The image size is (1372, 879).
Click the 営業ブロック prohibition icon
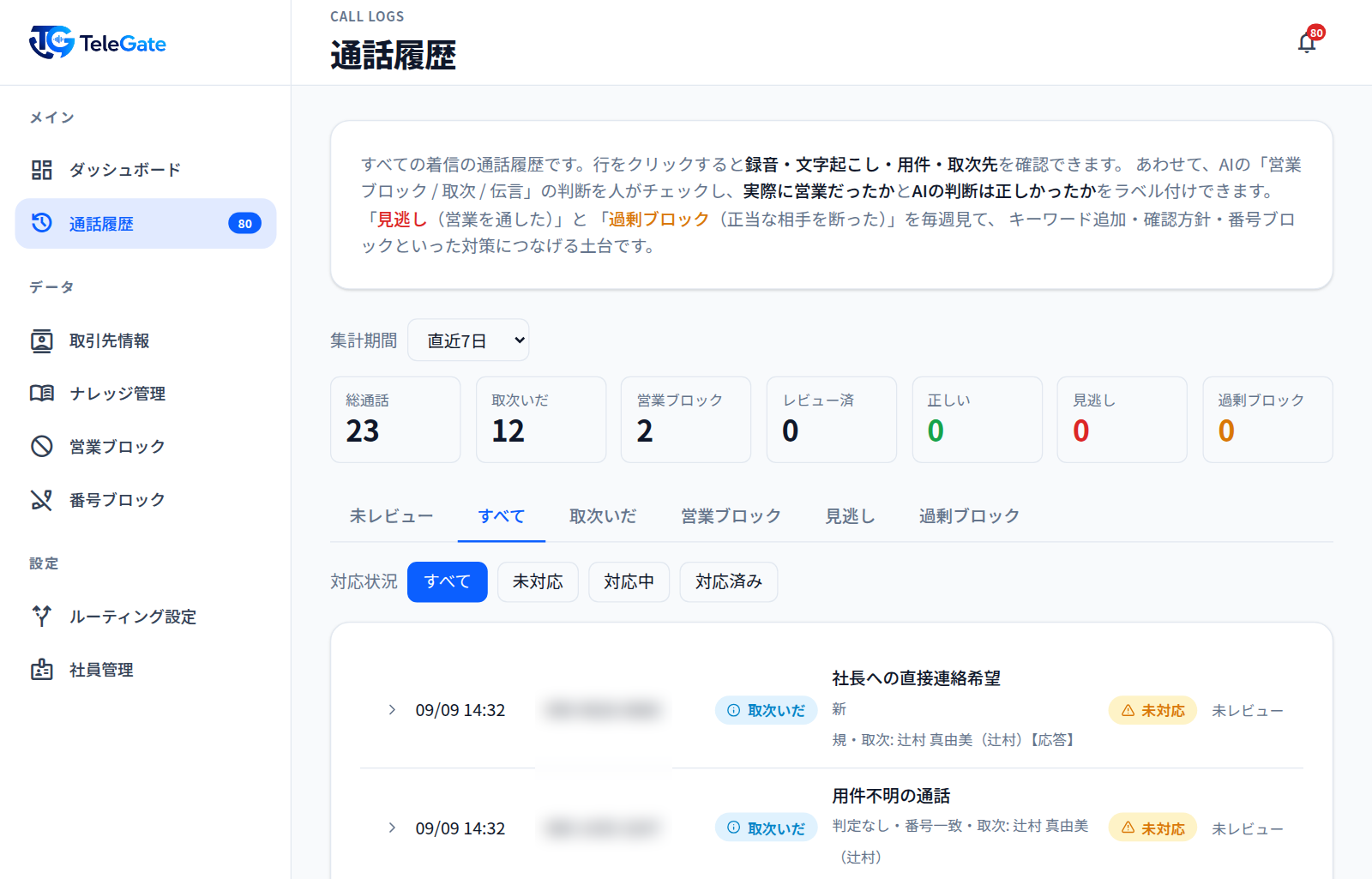(x=42, y=446)
